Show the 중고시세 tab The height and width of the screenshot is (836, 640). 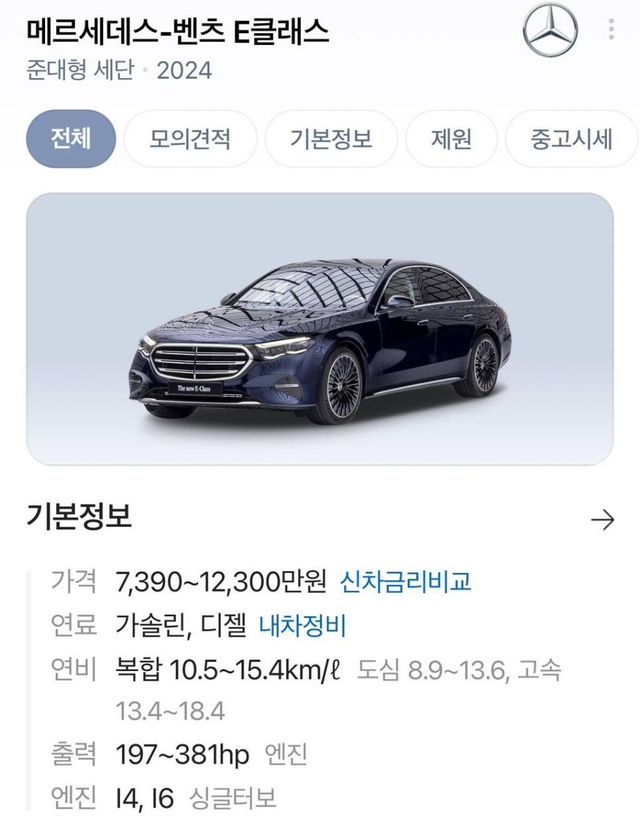(x=571, y=138)
